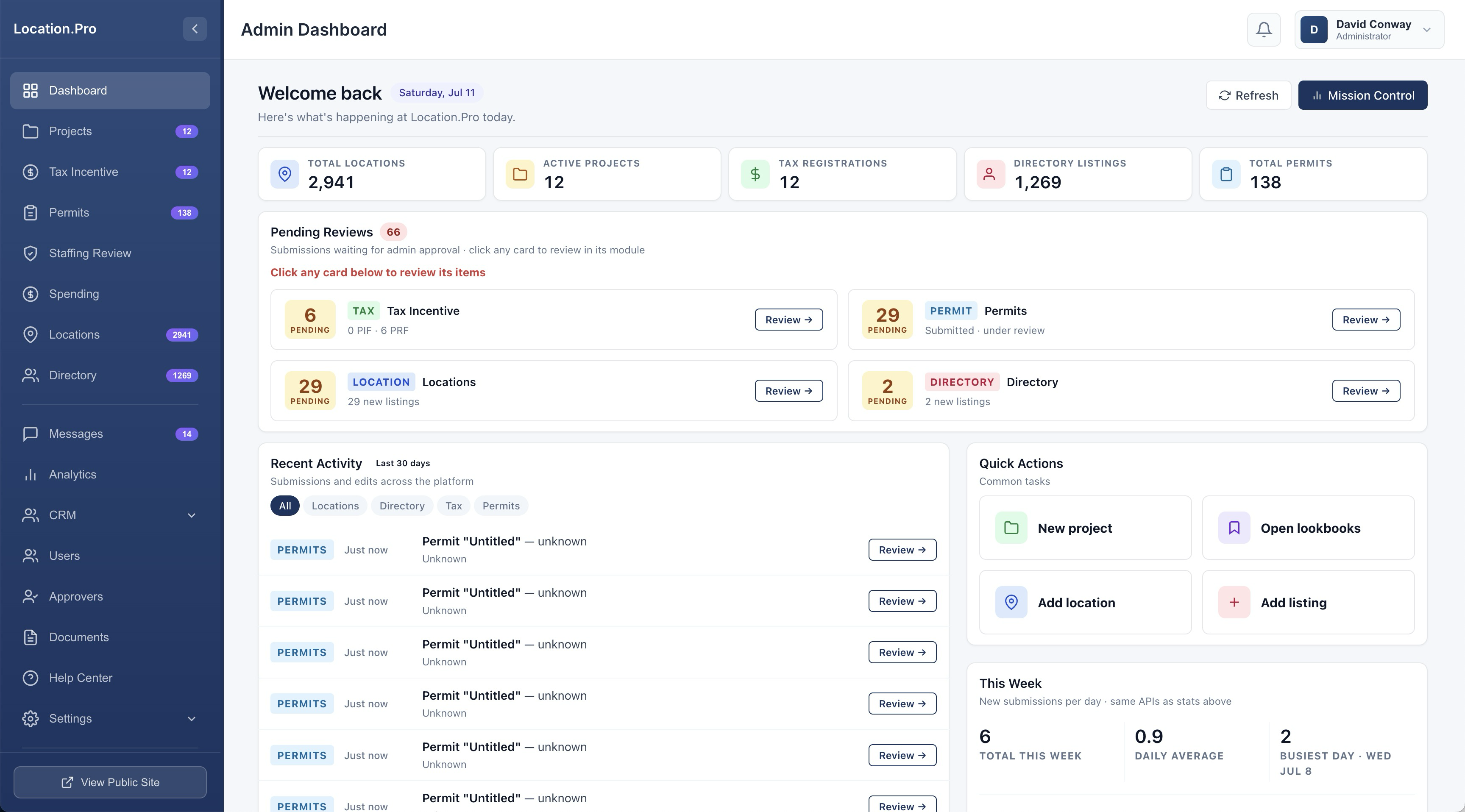Expand the CRM submenu chevron

(192, 515)
